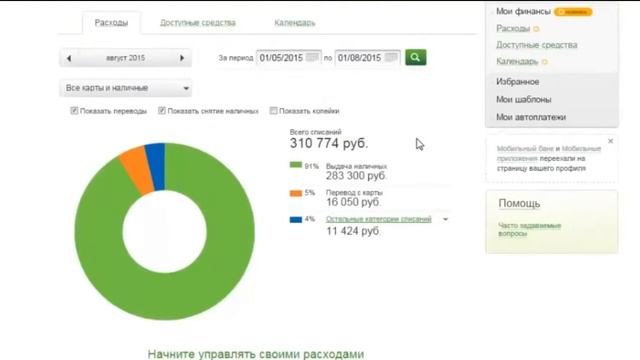Open Все карты и наличные dropdown

[x=126, y=88]
